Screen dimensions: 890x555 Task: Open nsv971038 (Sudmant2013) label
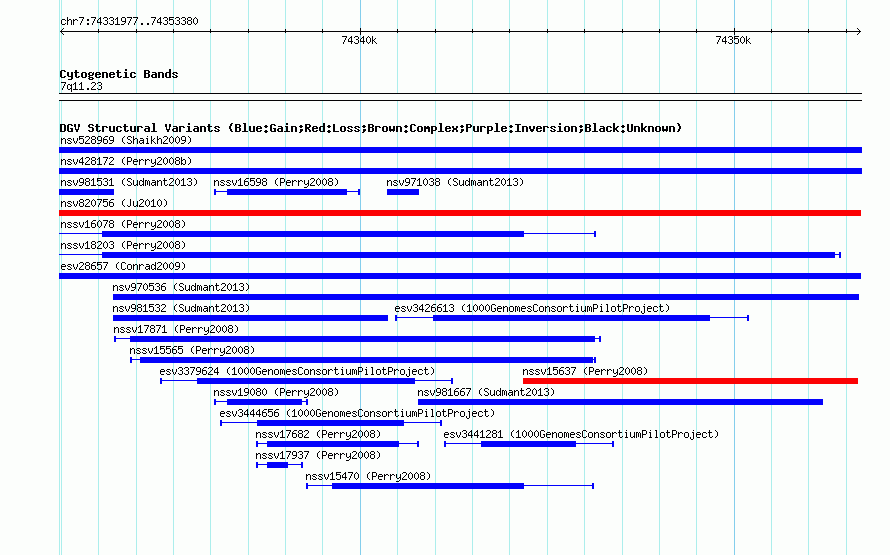pos(455,182)
